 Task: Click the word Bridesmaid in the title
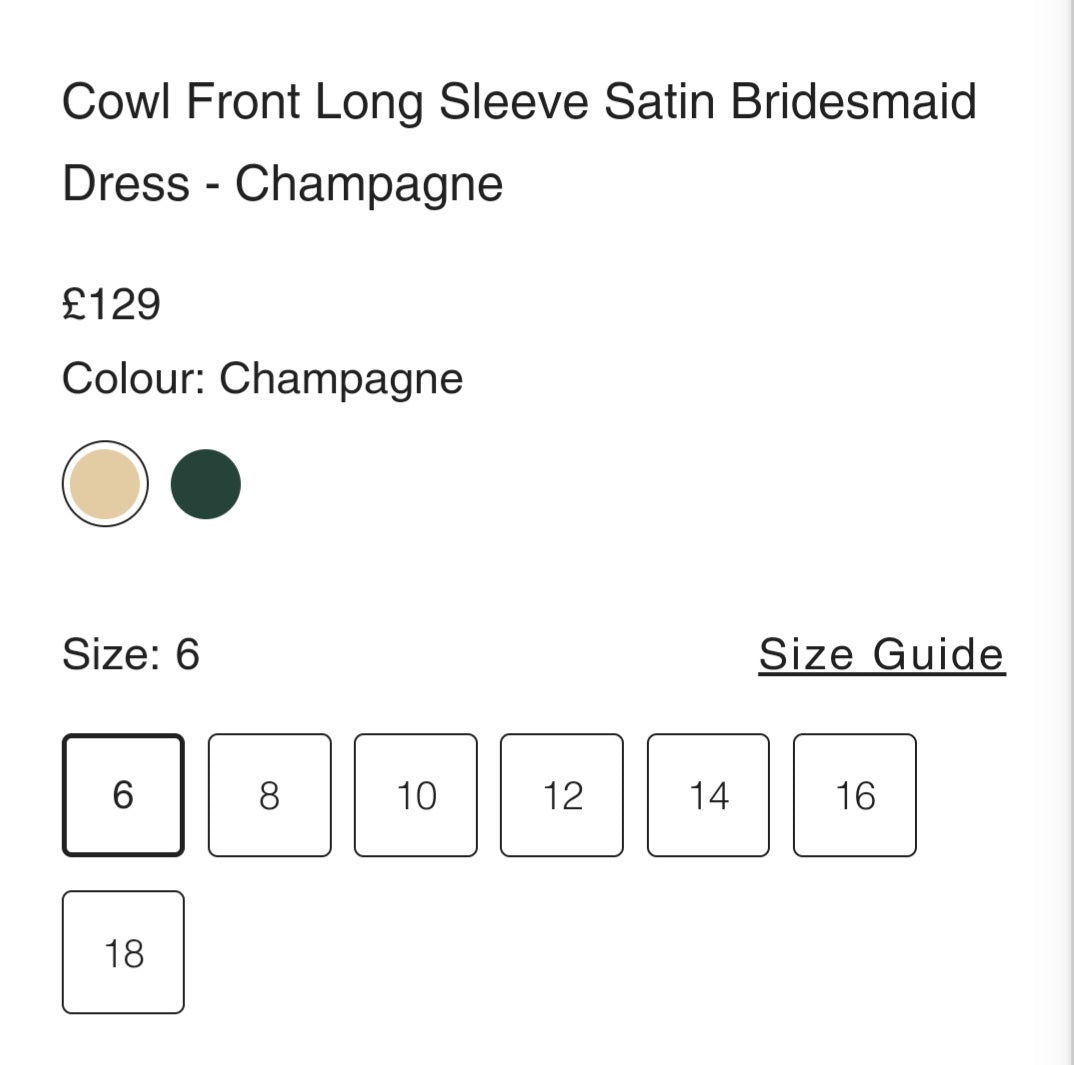point(853,101)
